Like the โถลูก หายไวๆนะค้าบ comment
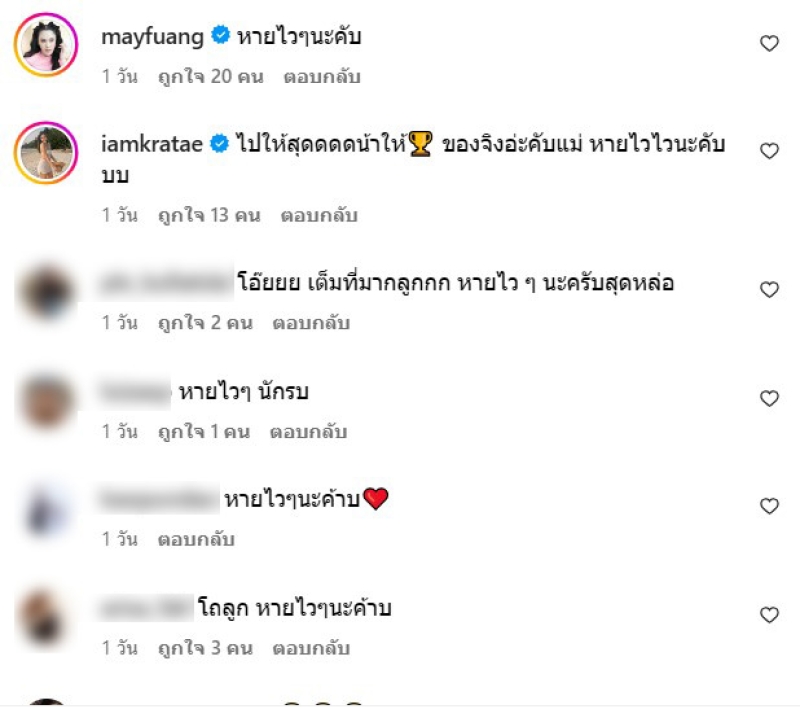 (769, 615)
